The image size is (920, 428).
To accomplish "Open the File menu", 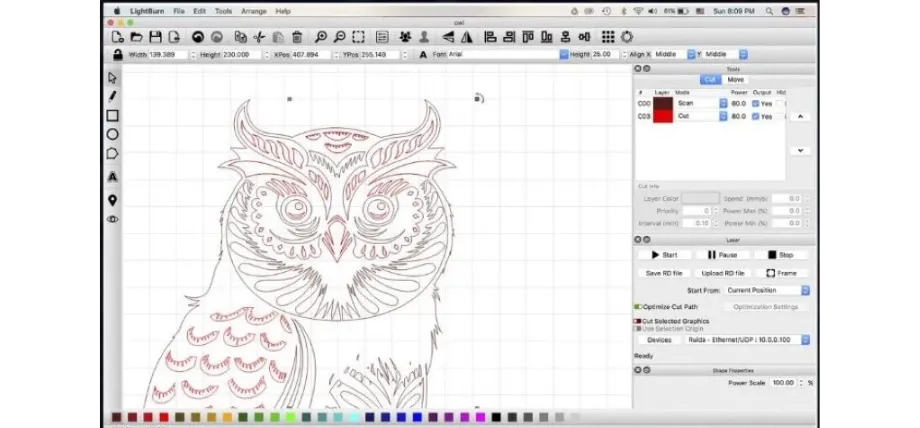I will click(179, 11).
